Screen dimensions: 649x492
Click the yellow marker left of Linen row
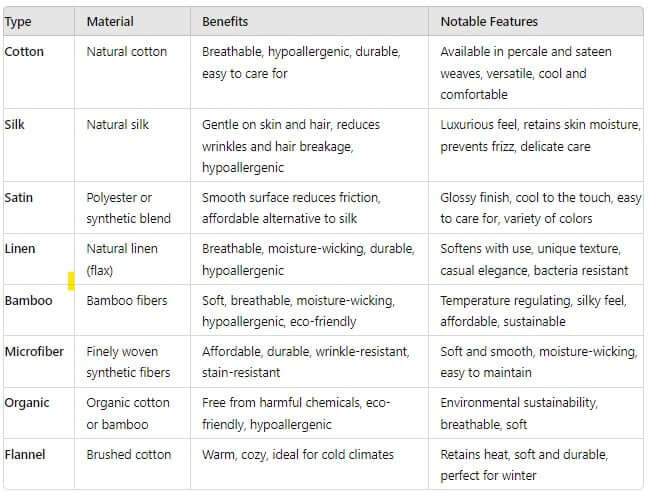coord(71,281)
